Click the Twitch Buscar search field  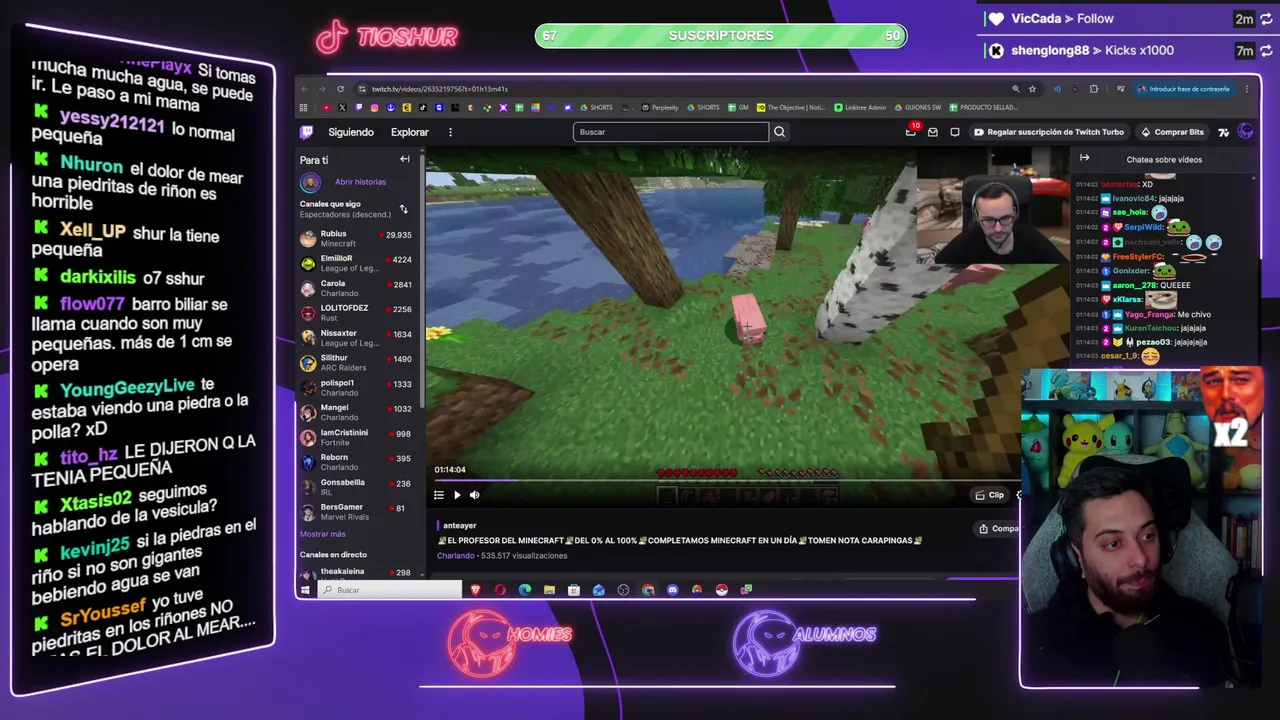(670, 132)
